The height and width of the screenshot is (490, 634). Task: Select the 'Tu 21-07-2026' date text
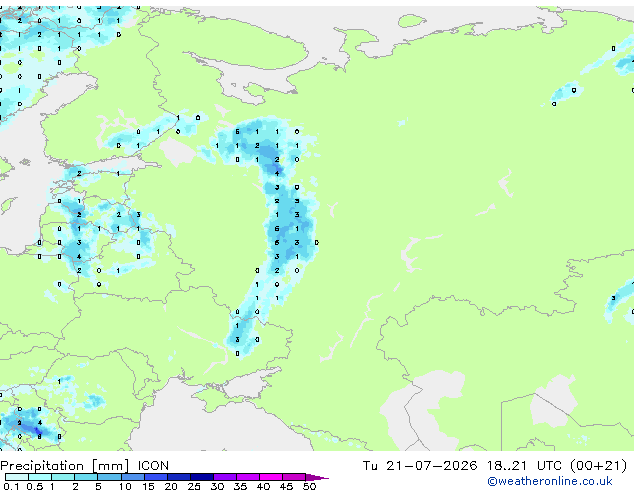[x=420, y=466]
